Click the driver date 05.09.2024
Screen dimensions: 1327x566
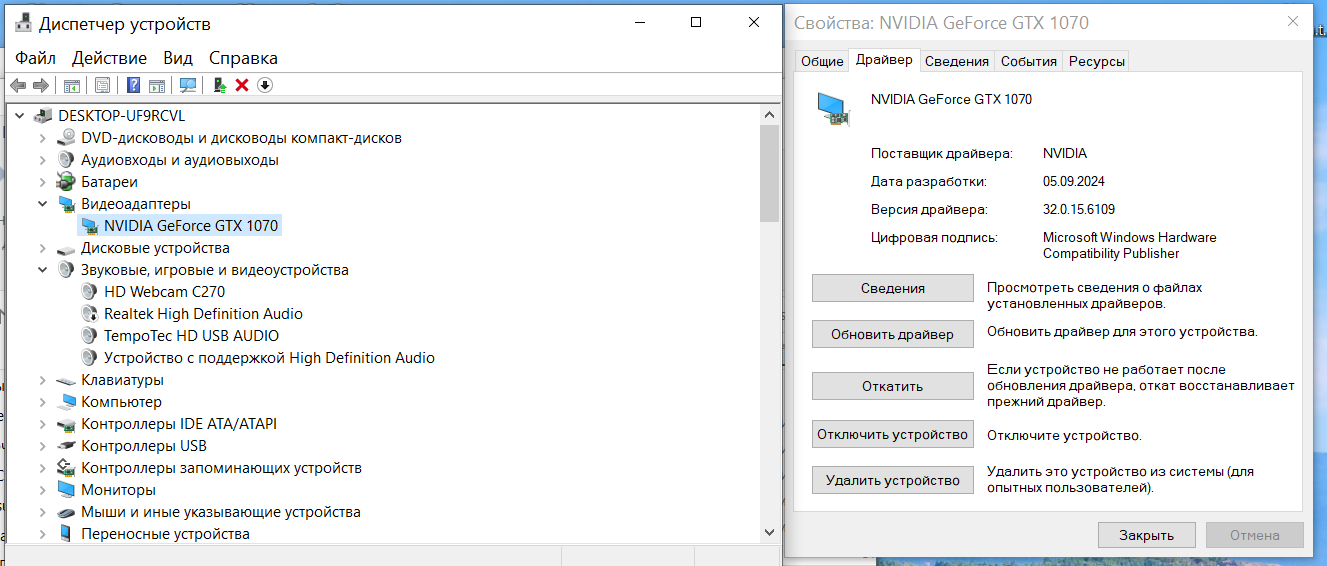[1073, 182]
